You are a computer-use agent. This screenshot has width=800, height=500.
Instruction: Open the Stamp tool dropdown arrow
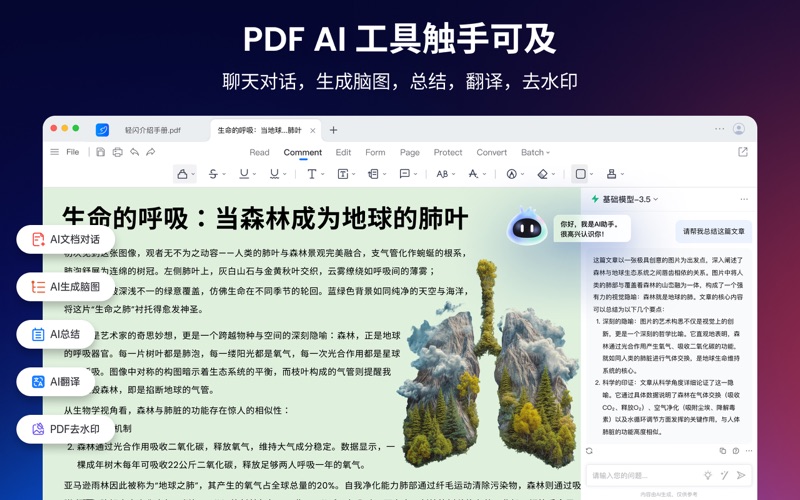coord(622,174)
